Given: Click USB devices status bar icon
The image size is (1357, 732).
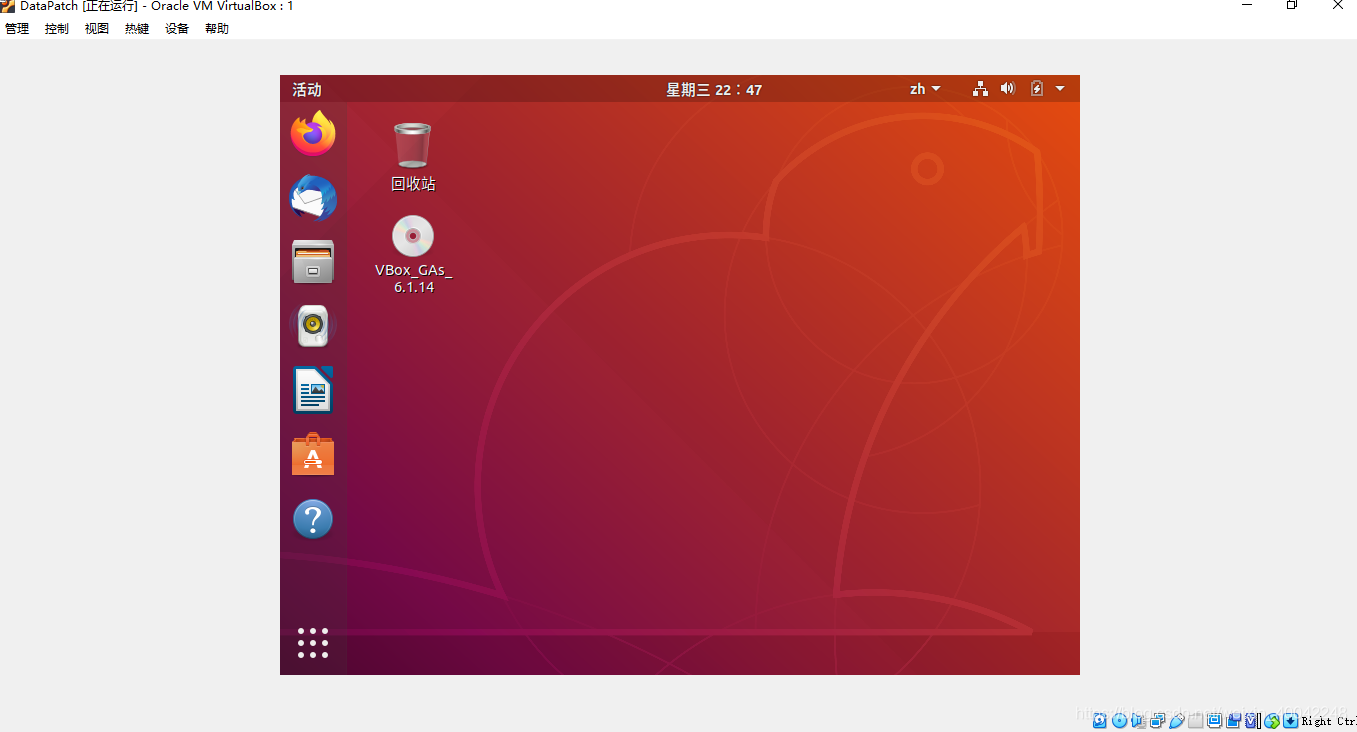Looking at the screenshot, I should point(1177,720).
